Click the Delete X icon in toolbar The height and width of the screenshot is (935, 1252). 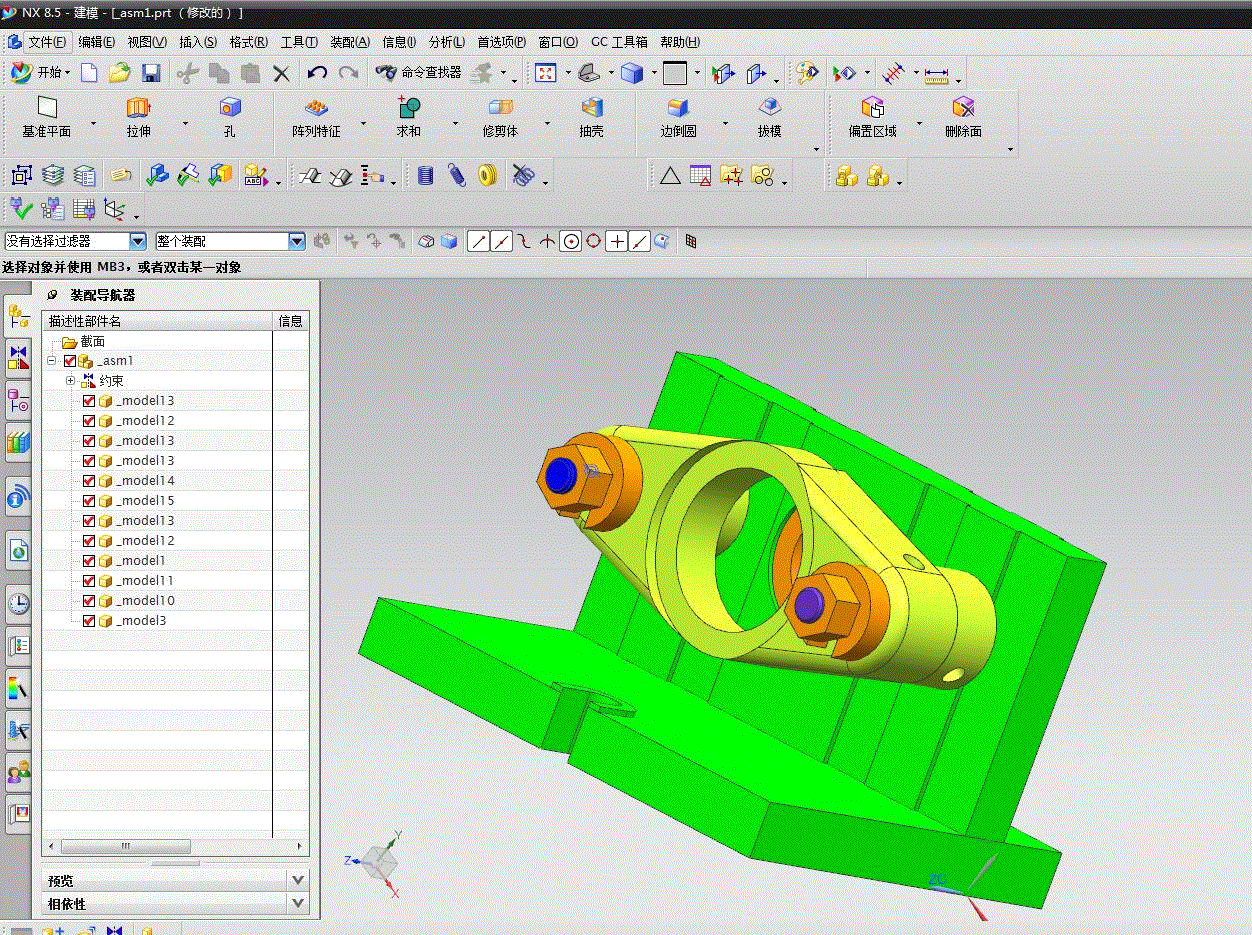pos(282,73)
